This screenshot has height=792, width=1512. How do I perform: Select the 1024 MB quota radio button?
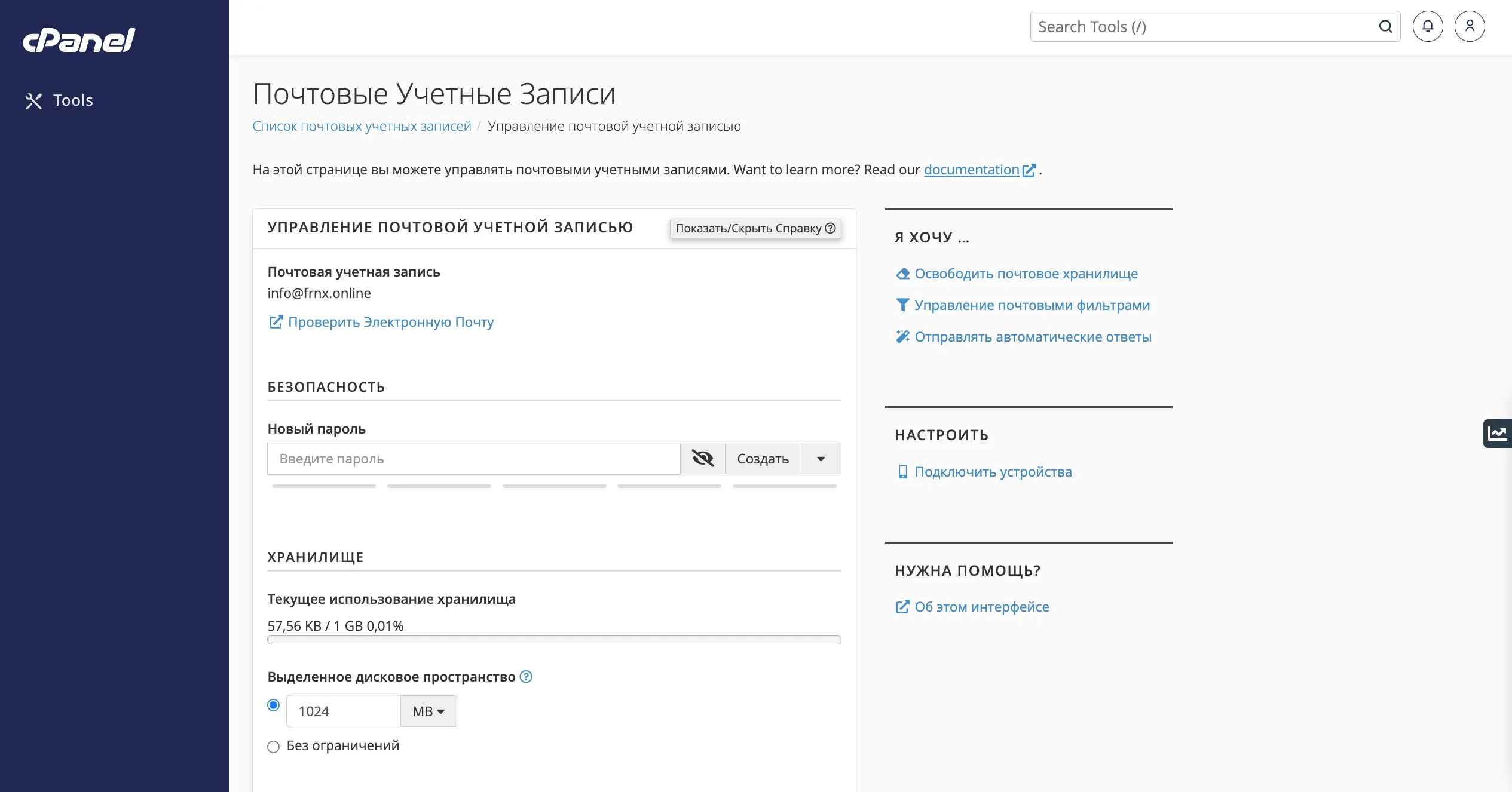[x=273, y=705]
